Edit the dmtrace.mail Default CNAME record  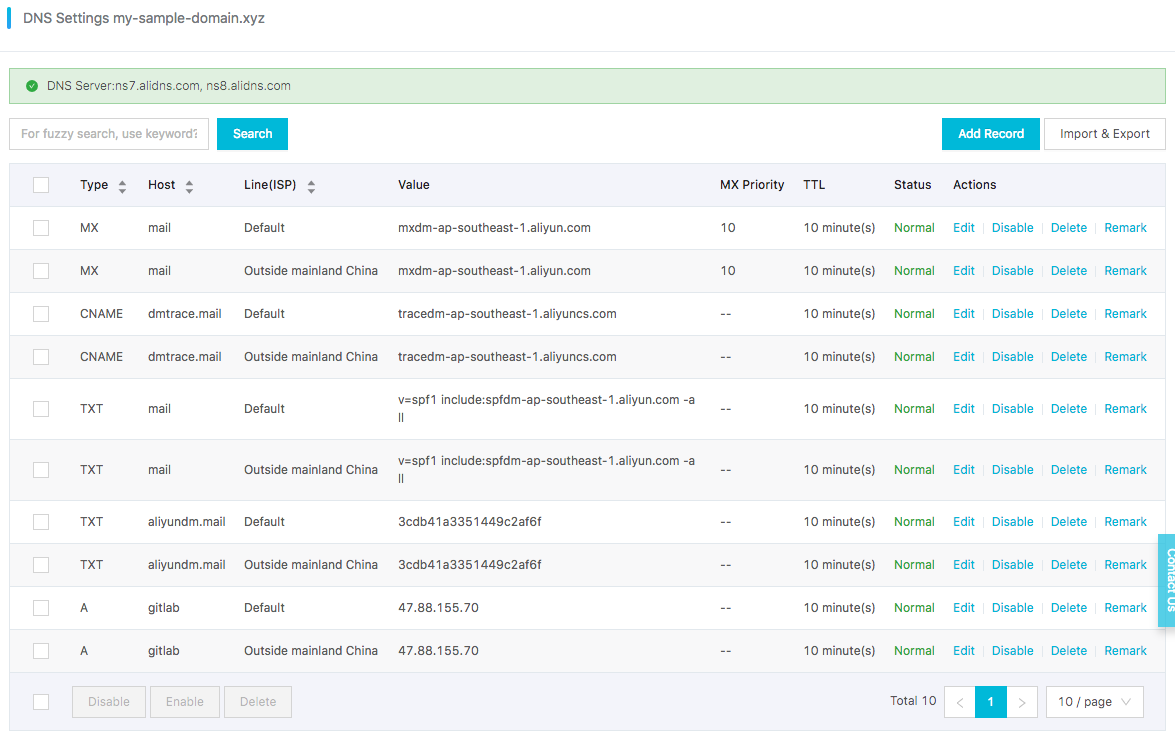[964, 314]
